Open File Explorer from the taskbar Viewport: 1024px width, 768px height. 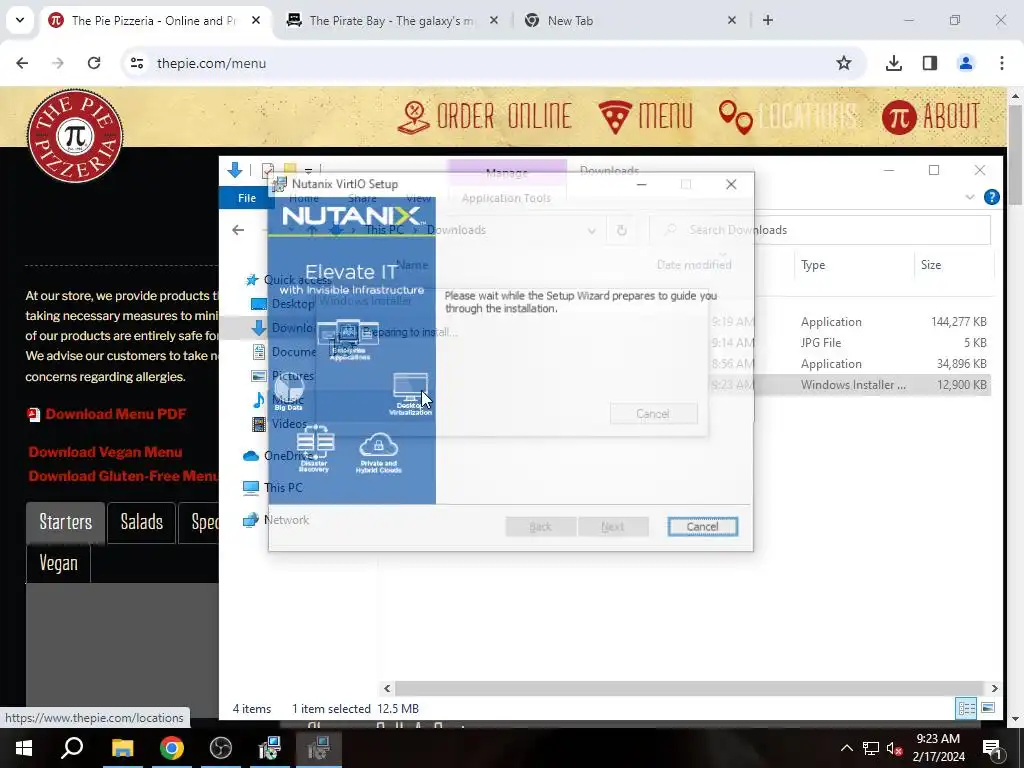click(x=122, y=748)
